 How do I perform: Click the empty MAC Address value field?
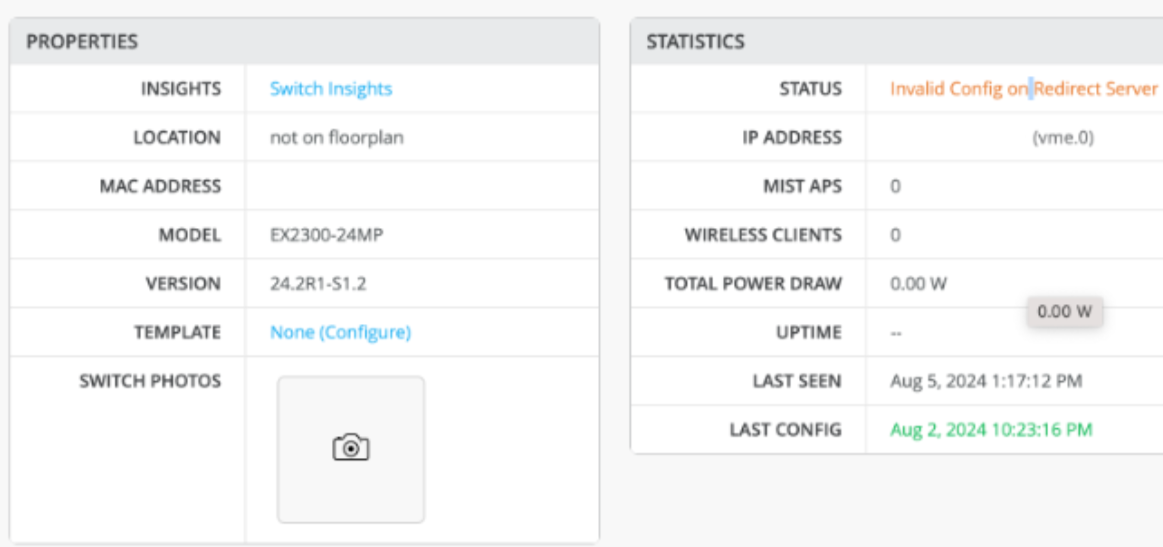pos(420,186)
